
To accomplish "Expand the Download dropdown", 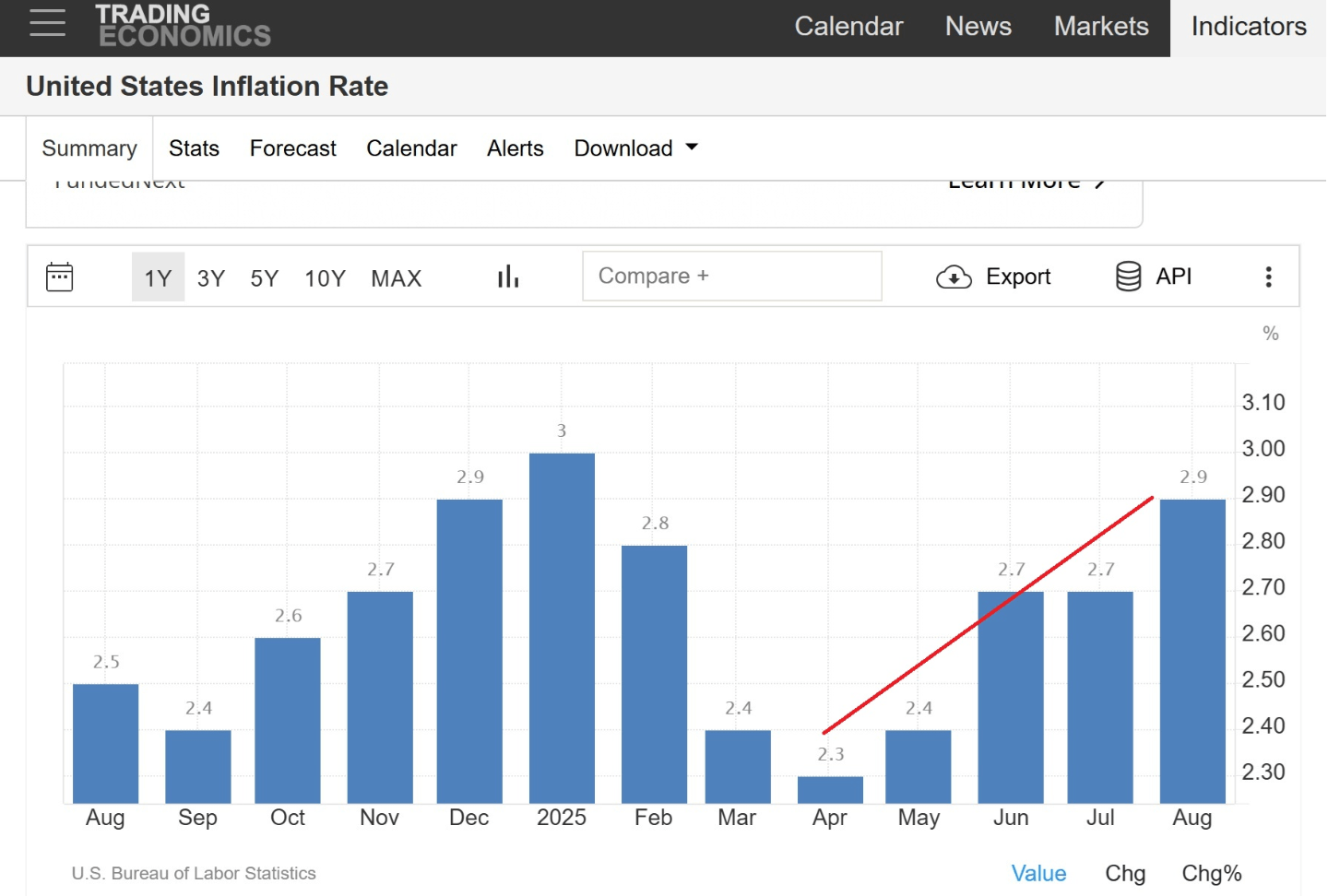I will tap(634, 148).
